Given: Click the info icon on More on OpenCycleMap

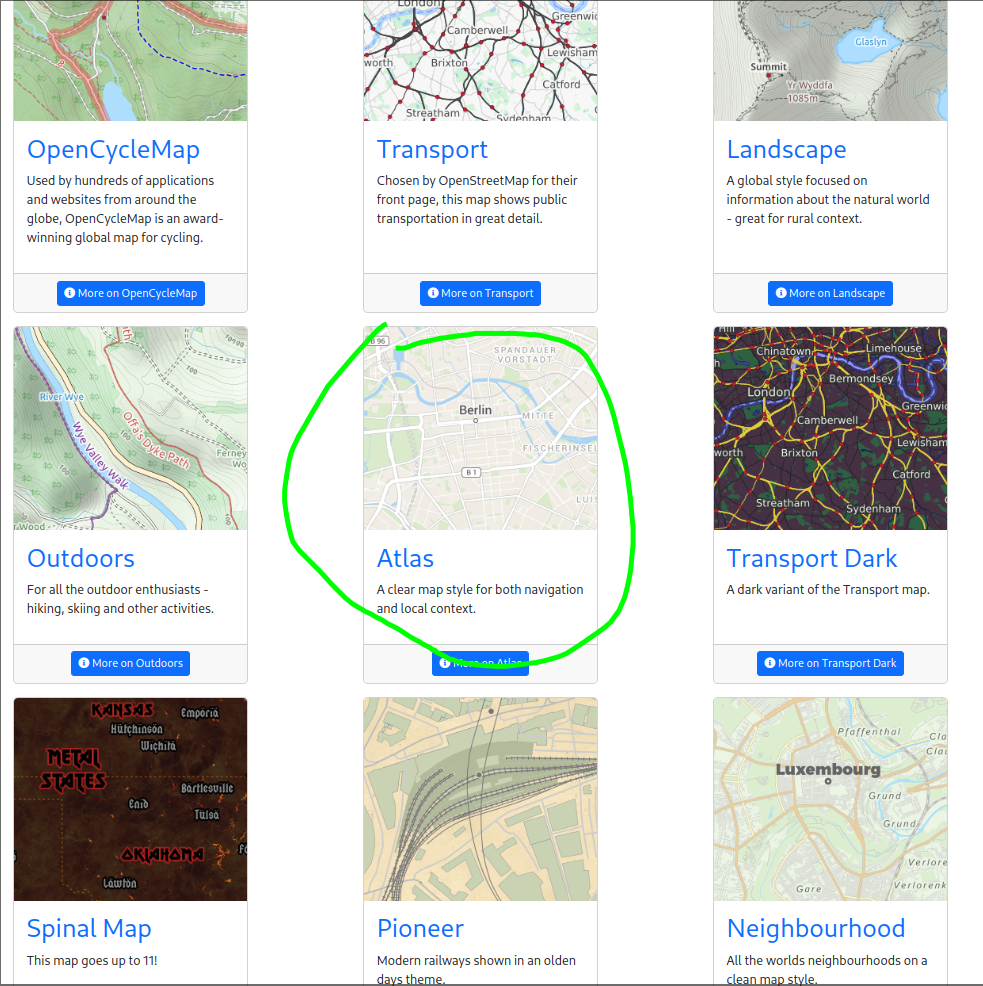Looking at the screenshot, I should (69, 293).
